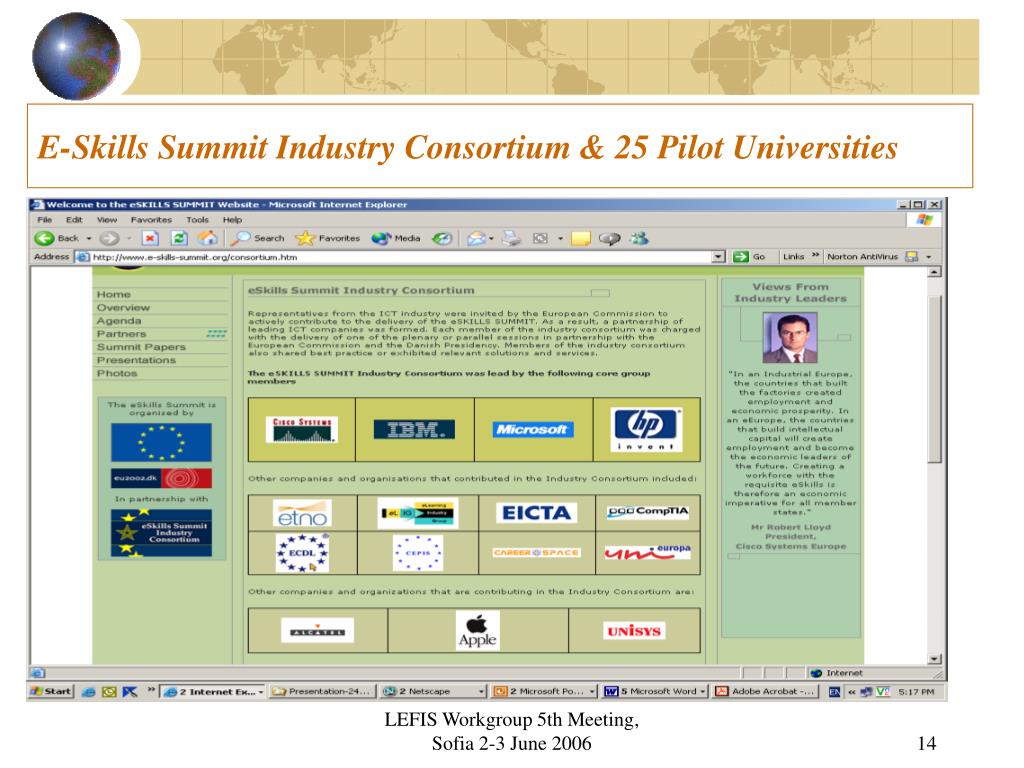Open the Edit menu
Image resolution: width=1024 pixels, height=768 pixels.
coord(74,220)
